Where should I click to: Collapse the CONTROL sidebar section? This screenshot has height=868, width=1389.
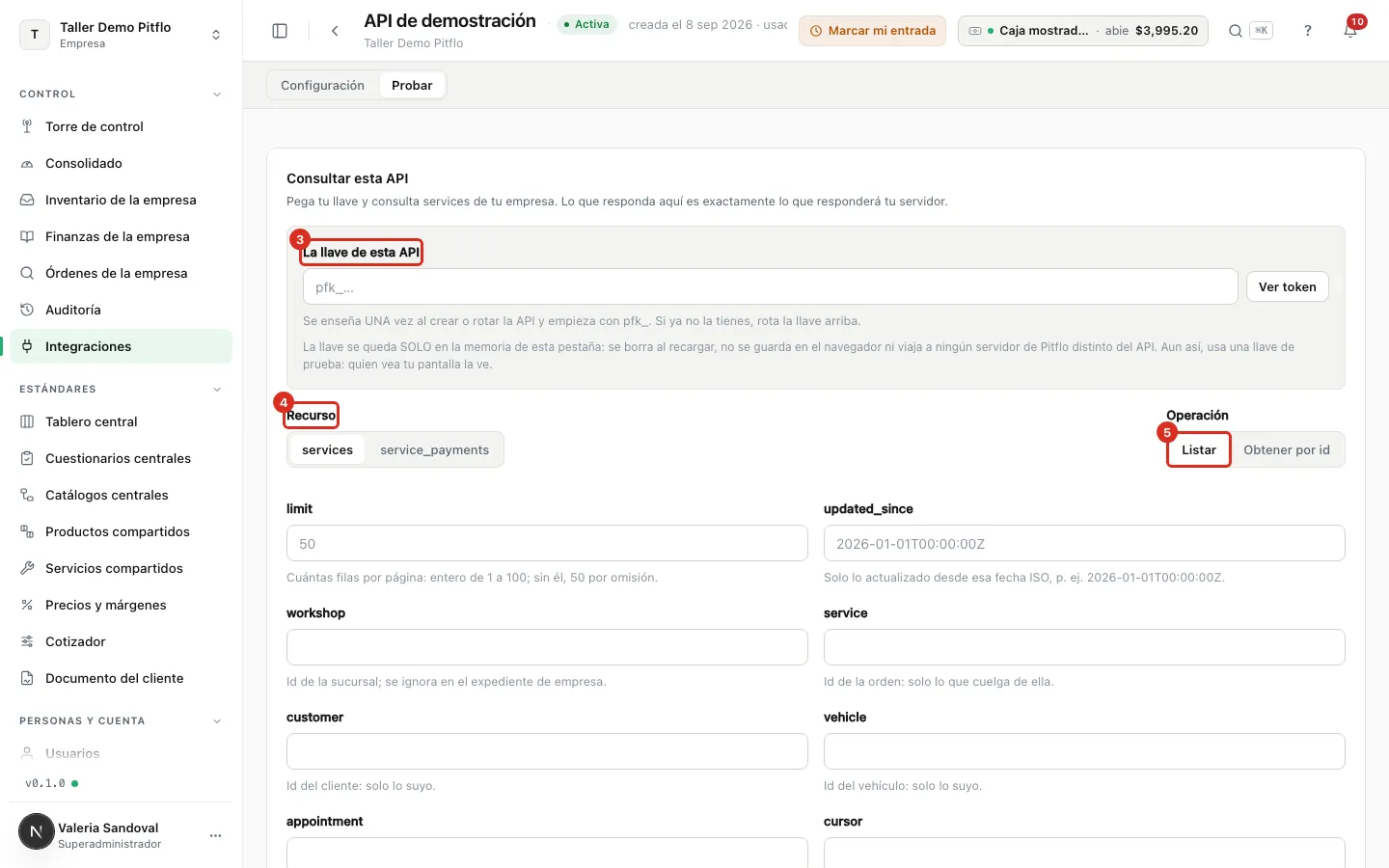[217, 95]
